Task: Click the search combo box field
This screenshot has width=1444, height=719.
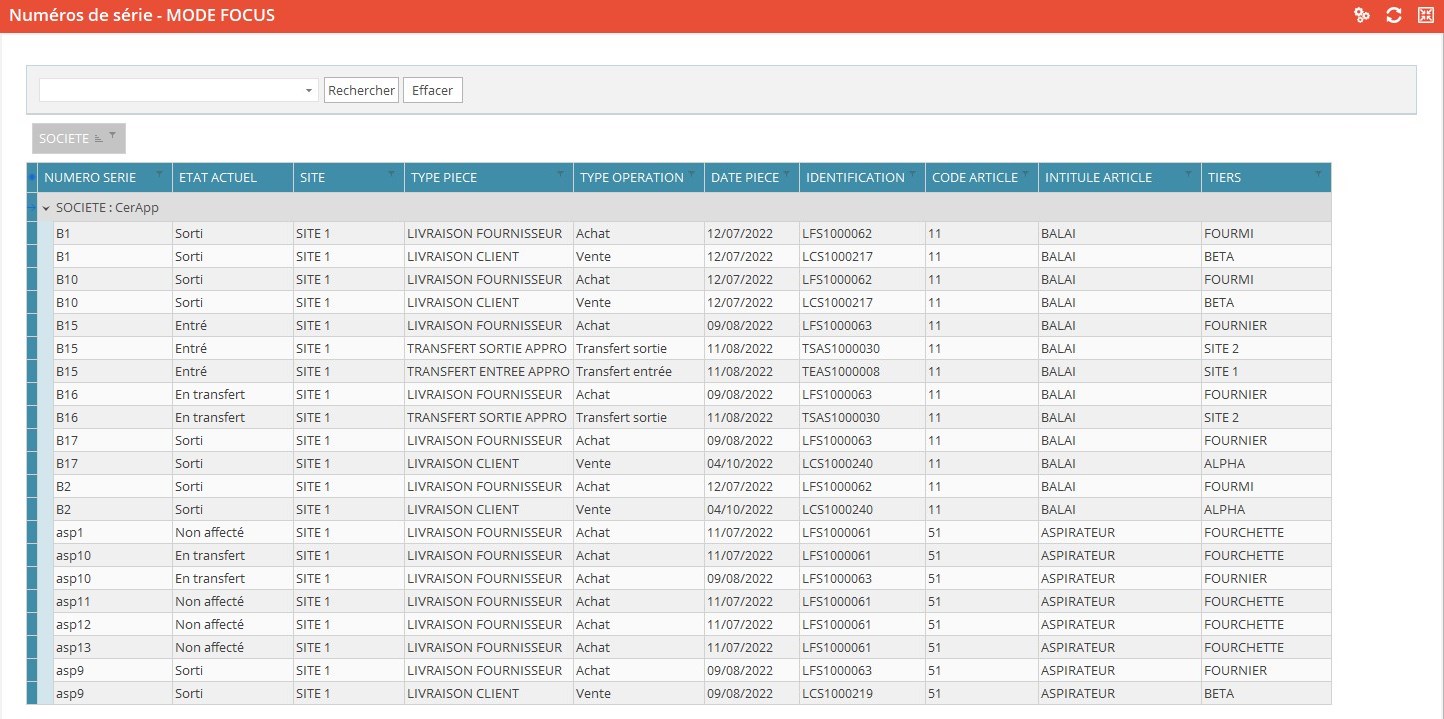Action: coord(170,91)
